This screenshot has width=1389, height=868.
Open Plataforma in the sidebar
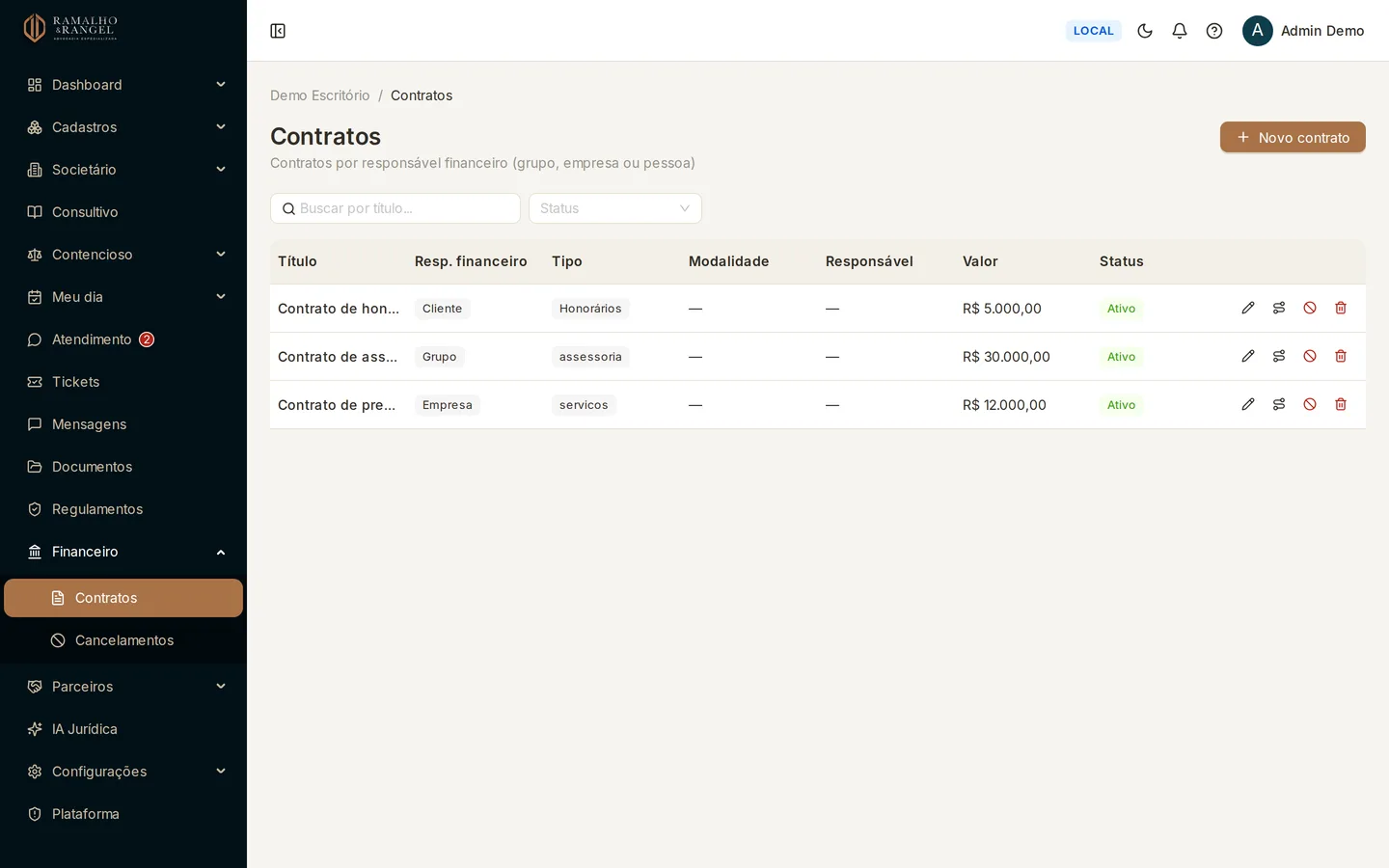(123, 814)
